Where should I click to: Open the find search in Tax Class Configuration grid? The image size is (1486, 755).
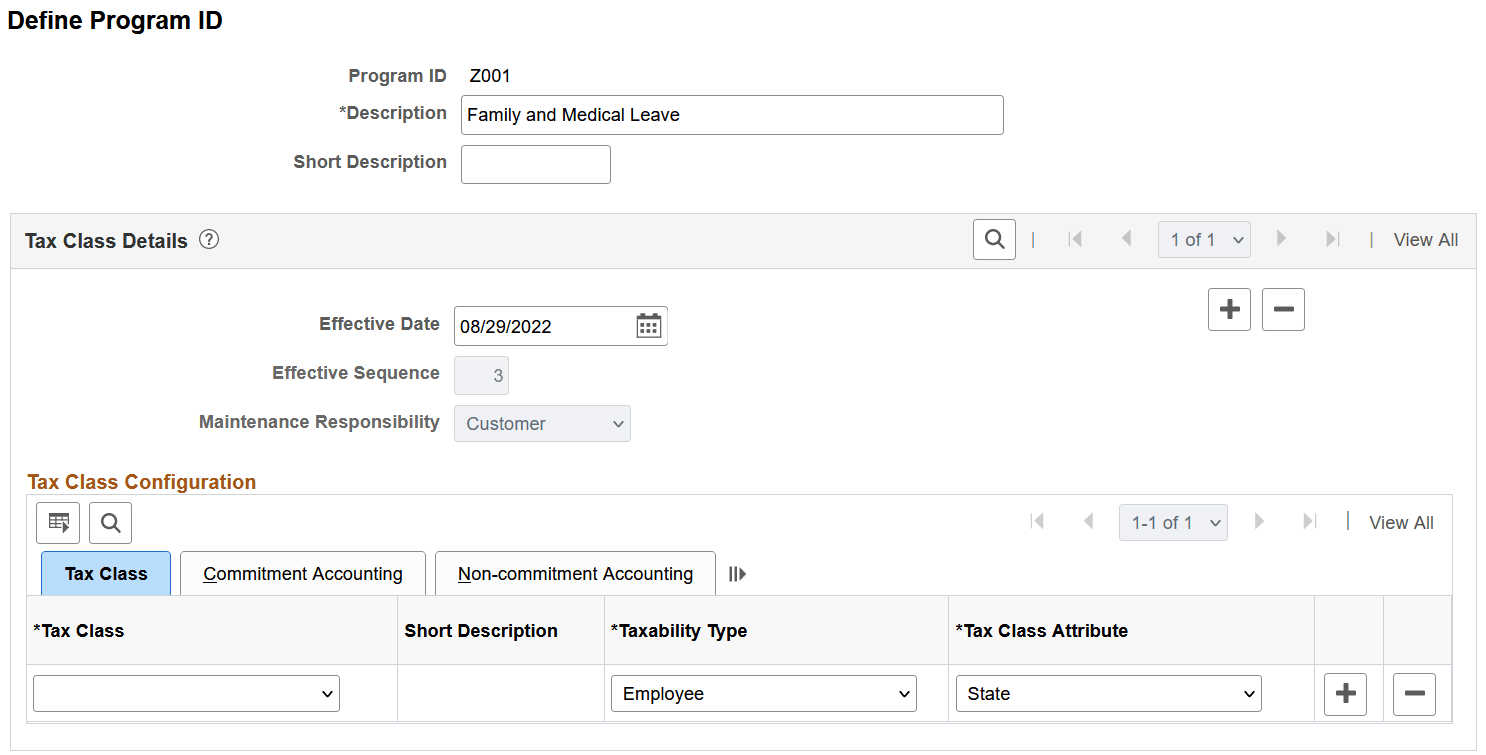click(x=110, y=522)
